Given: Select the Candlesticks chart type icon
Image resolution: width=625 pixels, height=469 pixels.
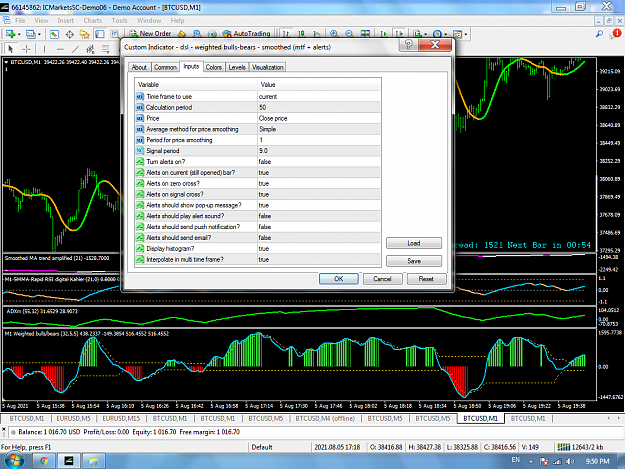Looking at the screenshot, I should (301, 34).
